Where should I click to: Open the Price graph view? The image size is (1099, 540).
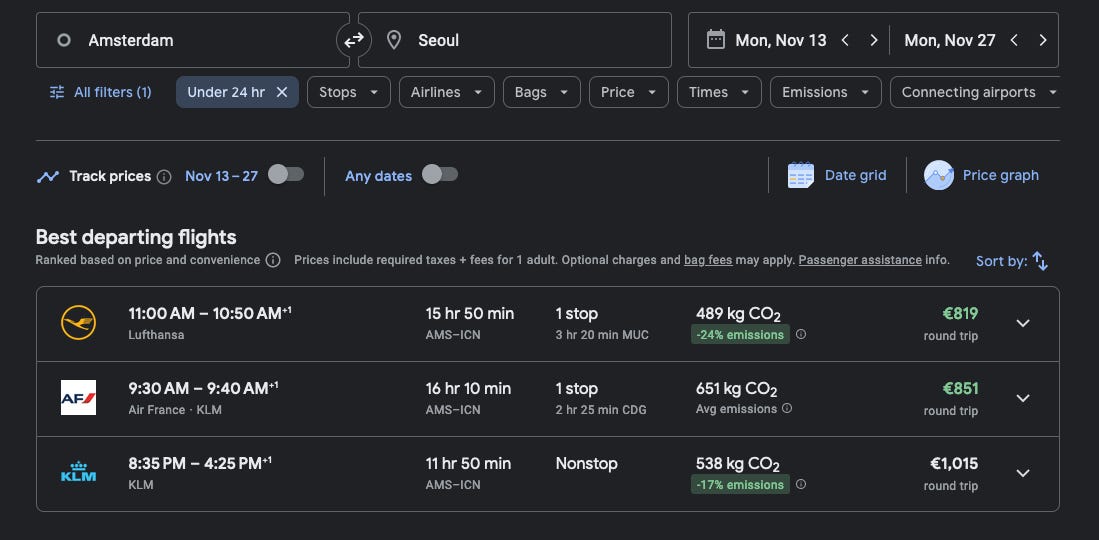click(x=982, y=175)
